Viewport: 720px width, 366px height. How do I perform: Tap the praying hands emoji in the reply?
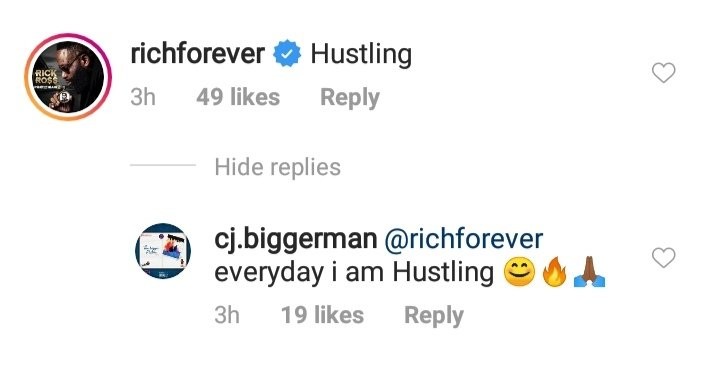[590, 272]
